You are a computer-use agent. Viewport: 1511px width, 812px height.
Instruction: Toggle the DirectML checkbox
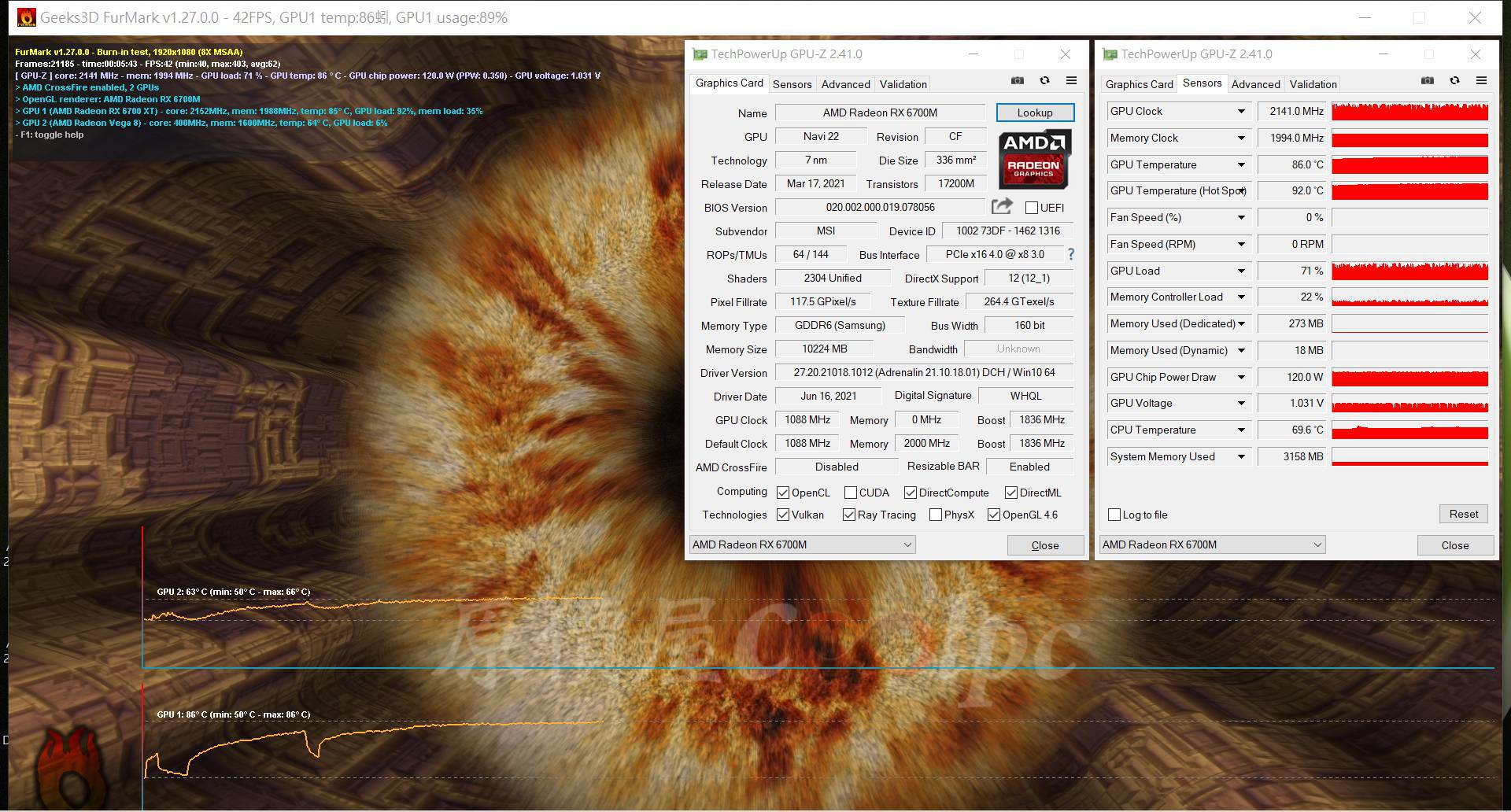(1011, 493)
